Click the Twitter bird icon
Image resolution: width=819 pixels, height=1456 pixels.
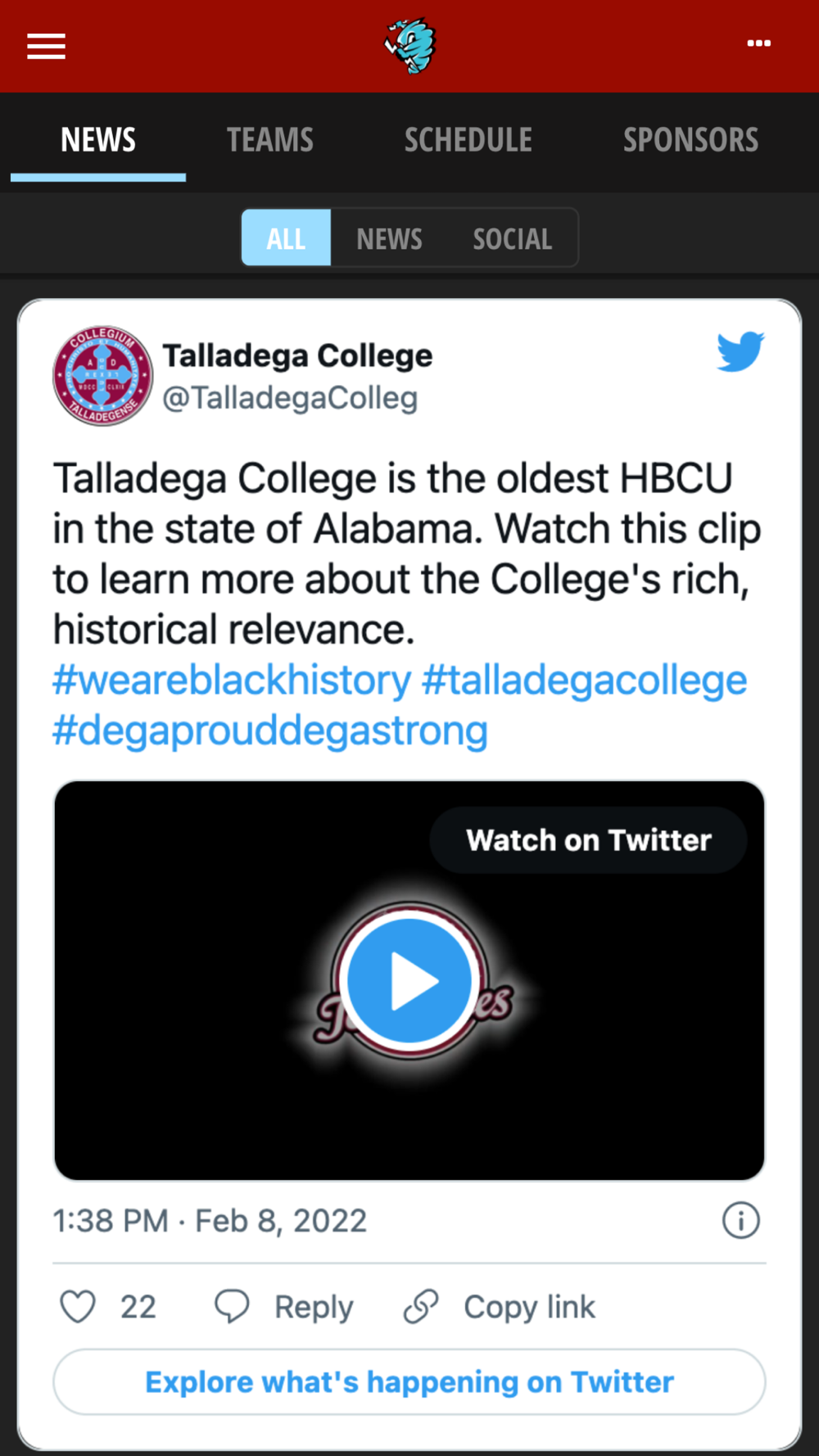[x=740, y=351]
